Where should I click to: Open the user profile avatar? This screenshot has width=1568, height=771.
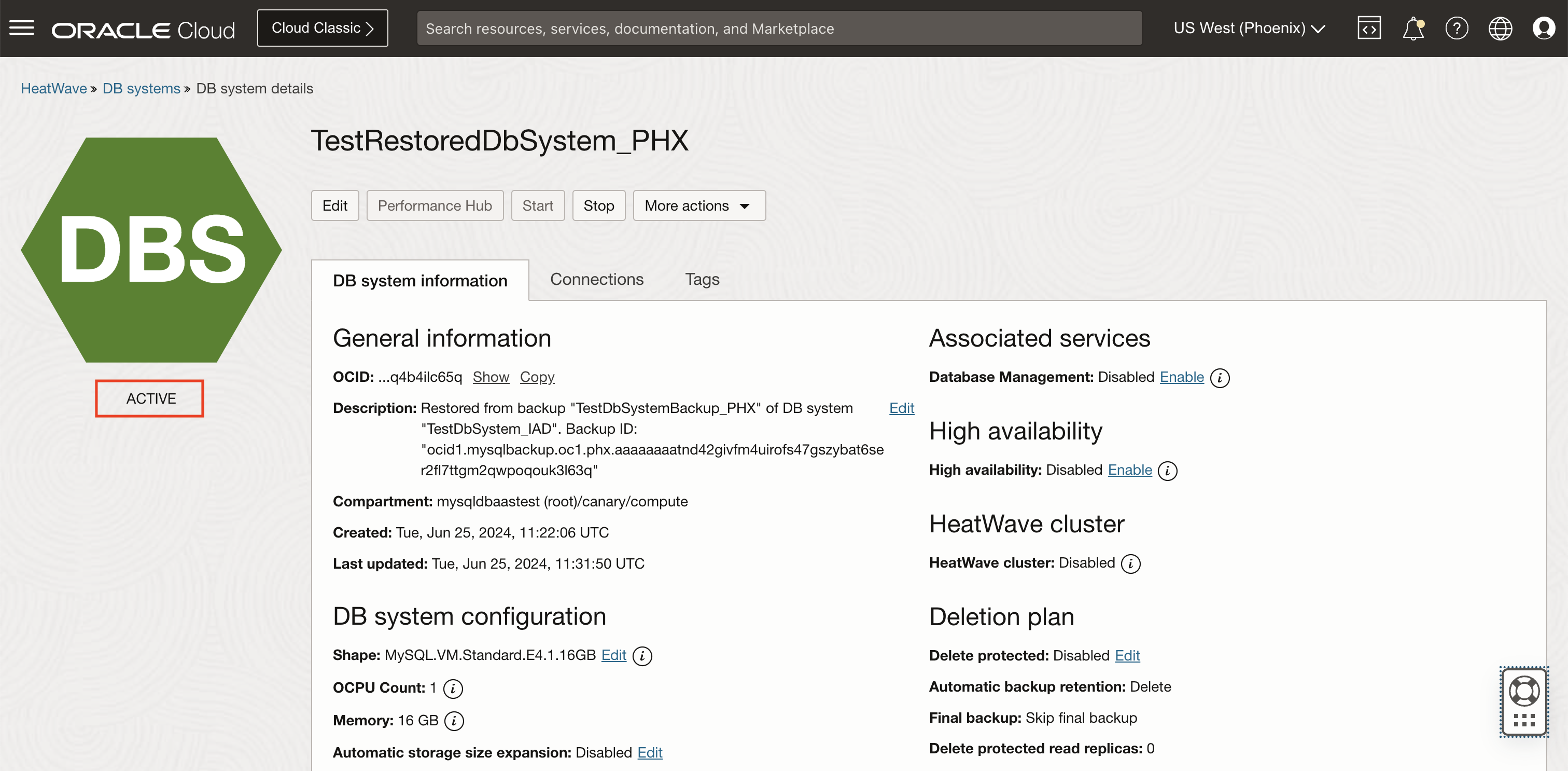[x=1544, y=28]
